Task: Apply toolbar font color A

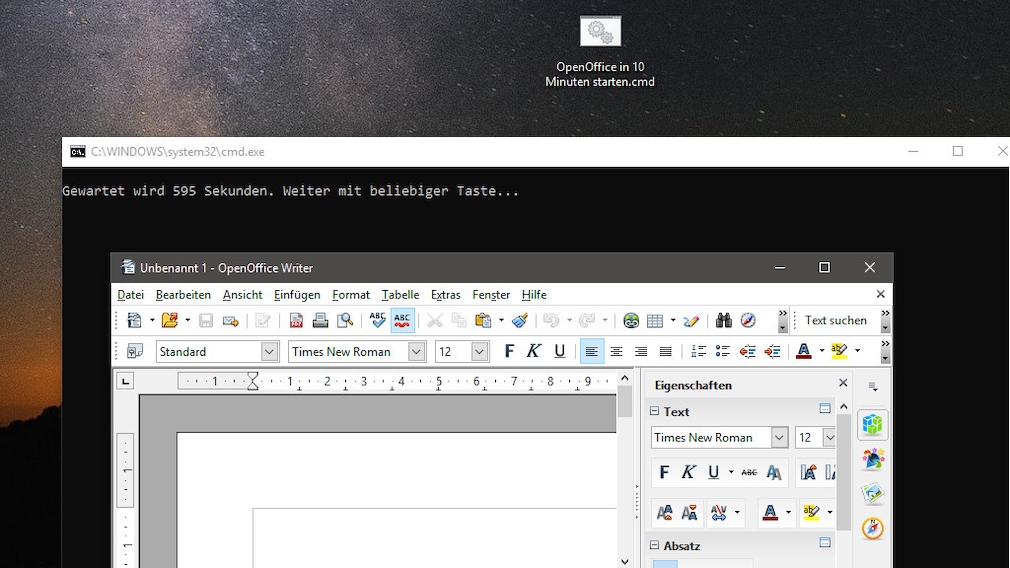Action: tap(803, 351)
